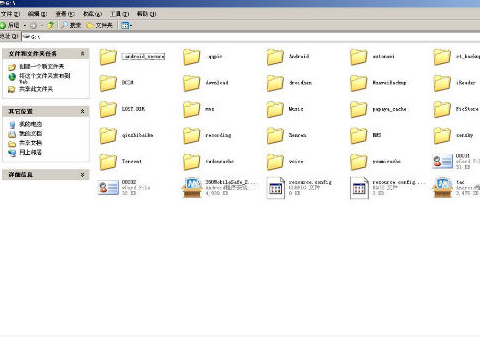480x360 pixels.
Task: Open the 搜索 Search toolbar button
Action: click(71, 25)
